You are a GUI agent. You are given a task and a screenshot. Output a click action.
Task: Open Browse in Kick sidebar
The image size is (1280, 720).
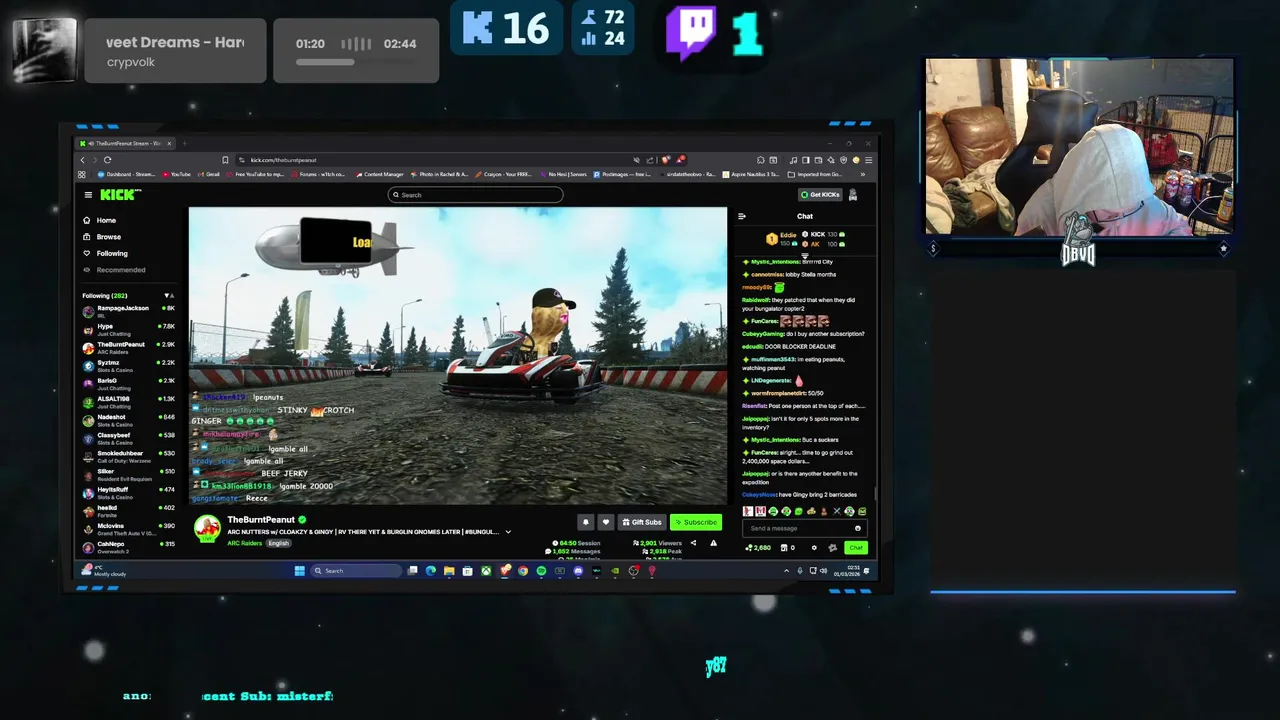pyautogui.click(x=102, y=237)
